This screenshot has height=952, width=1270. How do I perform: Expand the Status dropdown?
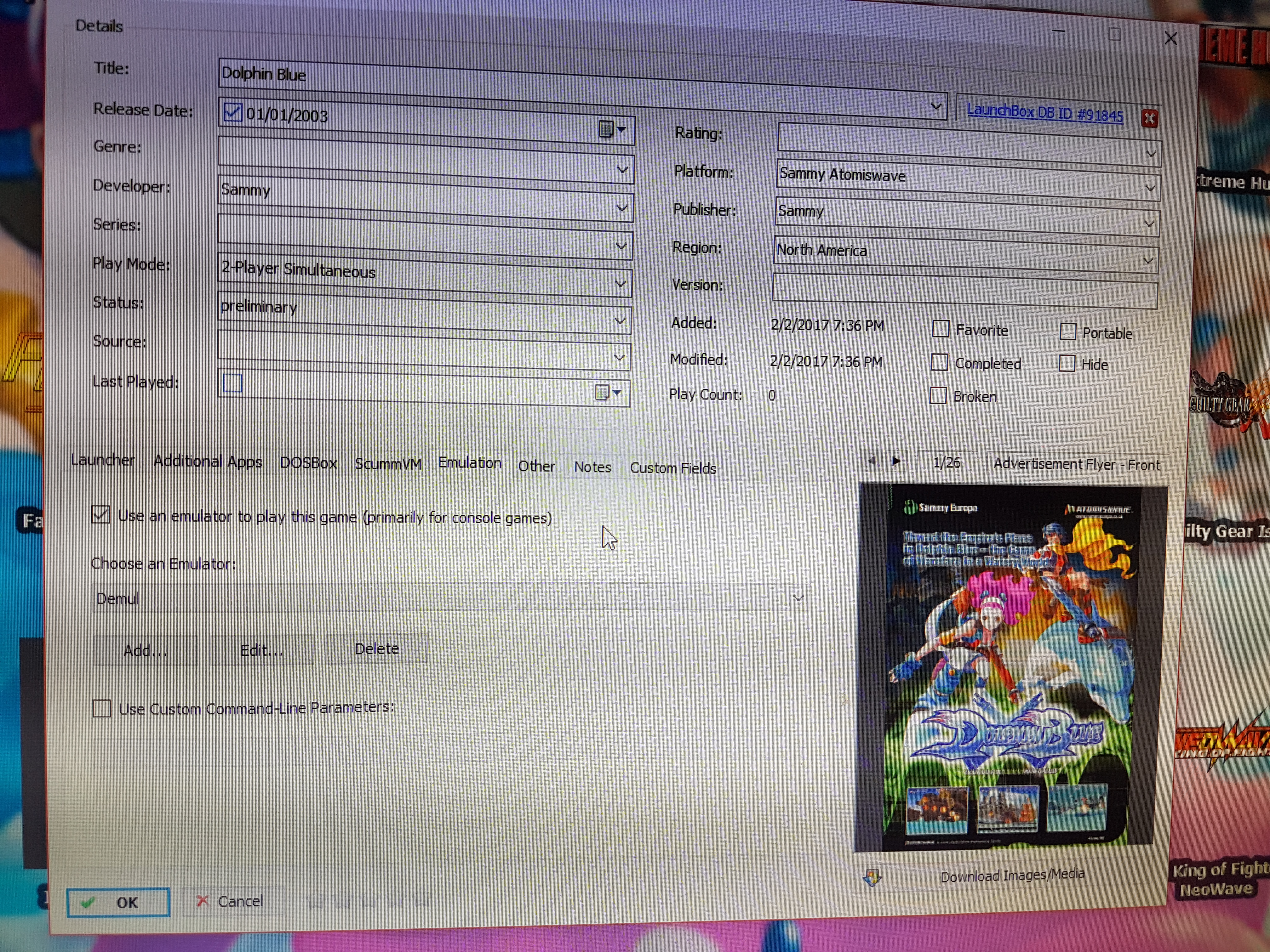pyautogui.click(x=620, y=321)
